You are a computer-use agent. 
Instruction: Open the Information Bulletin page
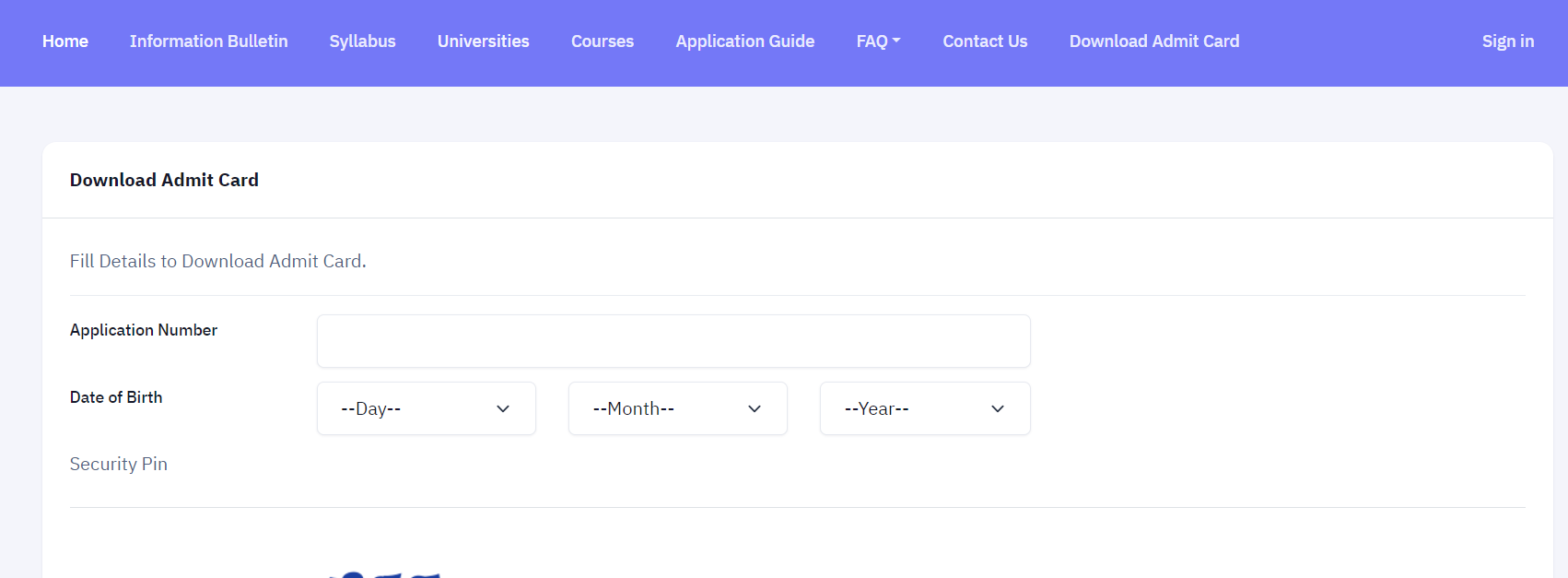209,41
